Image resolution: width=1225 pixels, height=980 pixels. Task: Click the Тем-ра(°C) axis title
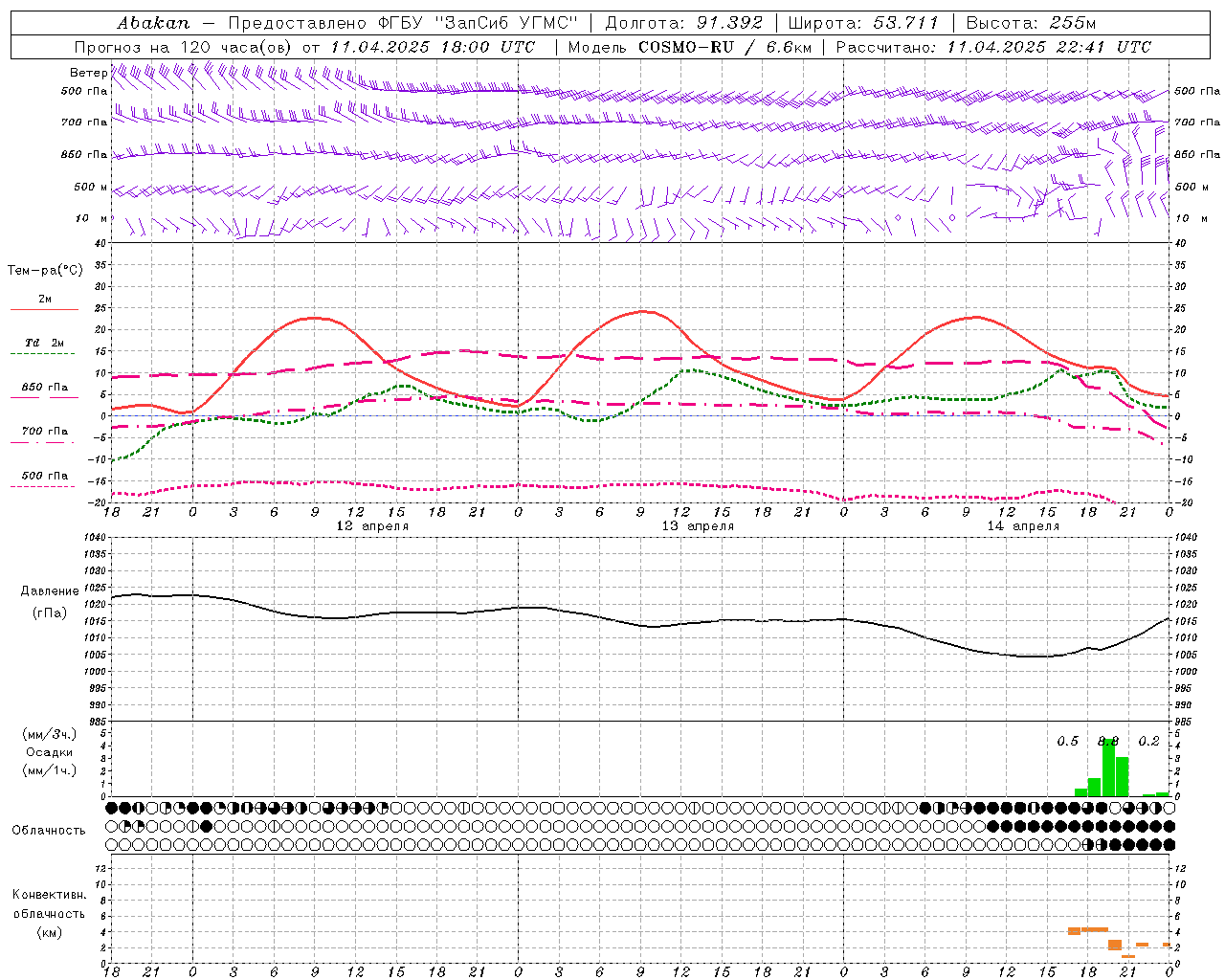[45, 271]
